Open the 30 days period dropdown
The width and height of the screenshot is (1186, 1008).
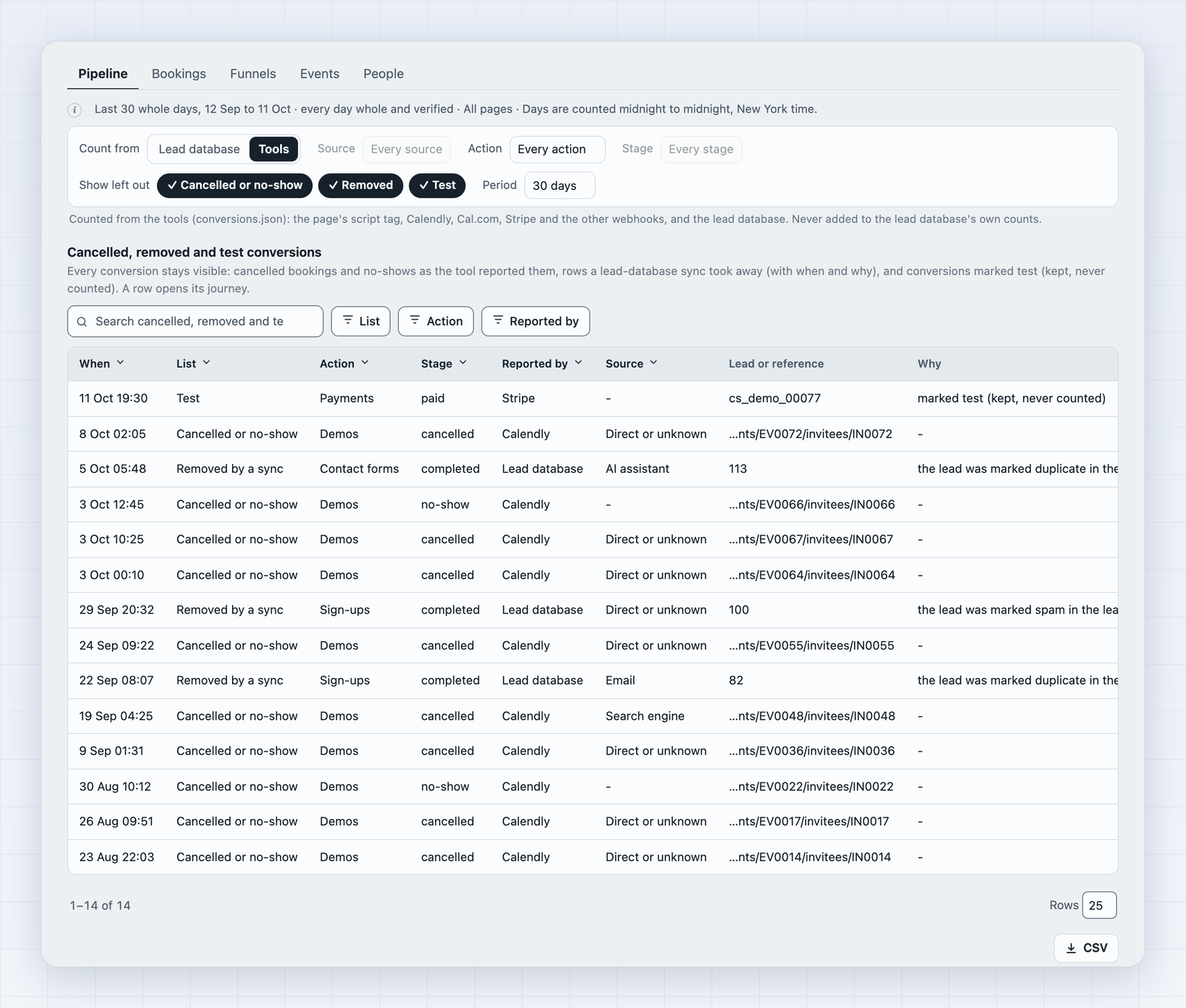click(560, 185)
